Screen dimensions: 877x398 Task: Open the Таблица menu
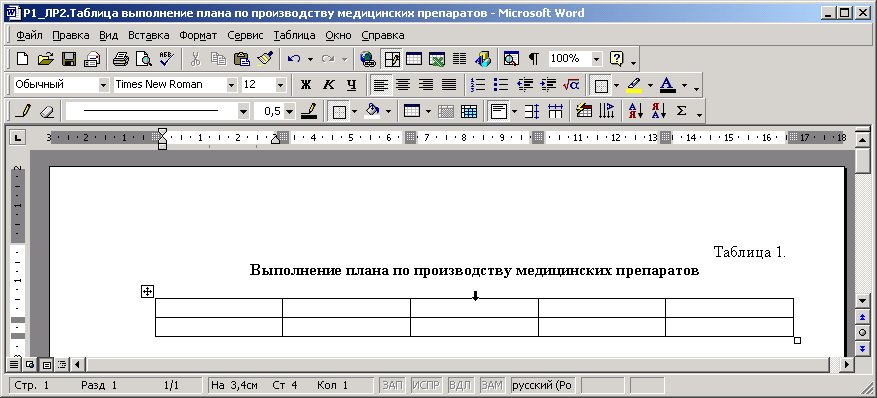click(294, 35)
